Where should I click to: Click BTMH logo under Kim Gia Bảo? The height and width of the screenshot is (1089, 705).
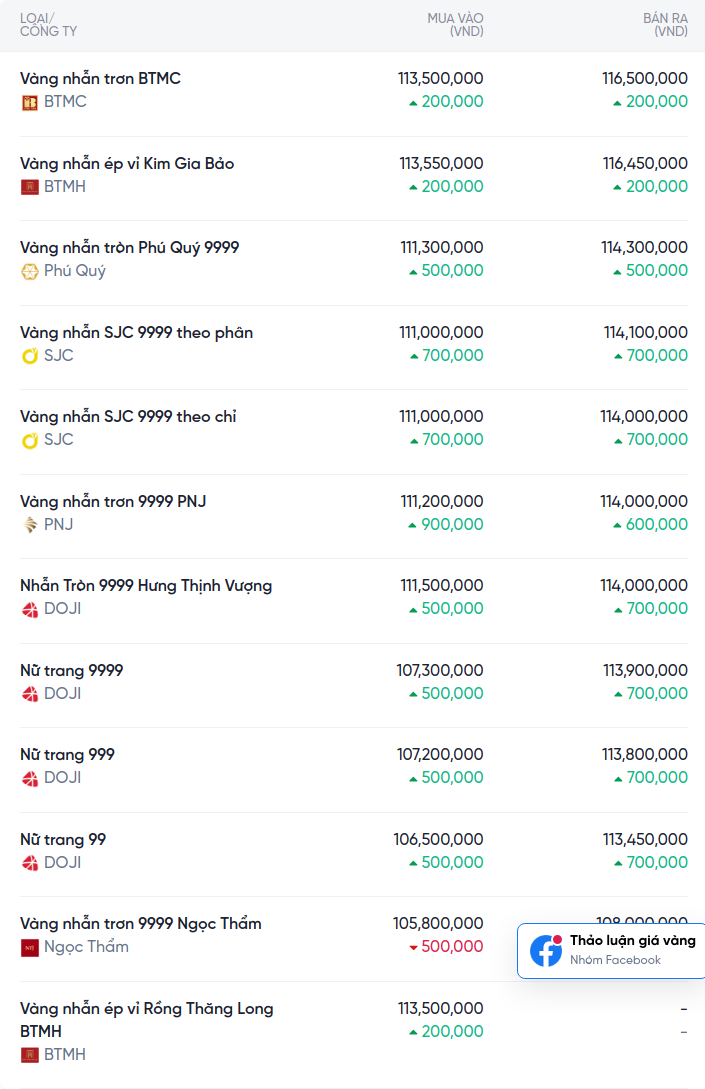[x=30, y=187]
